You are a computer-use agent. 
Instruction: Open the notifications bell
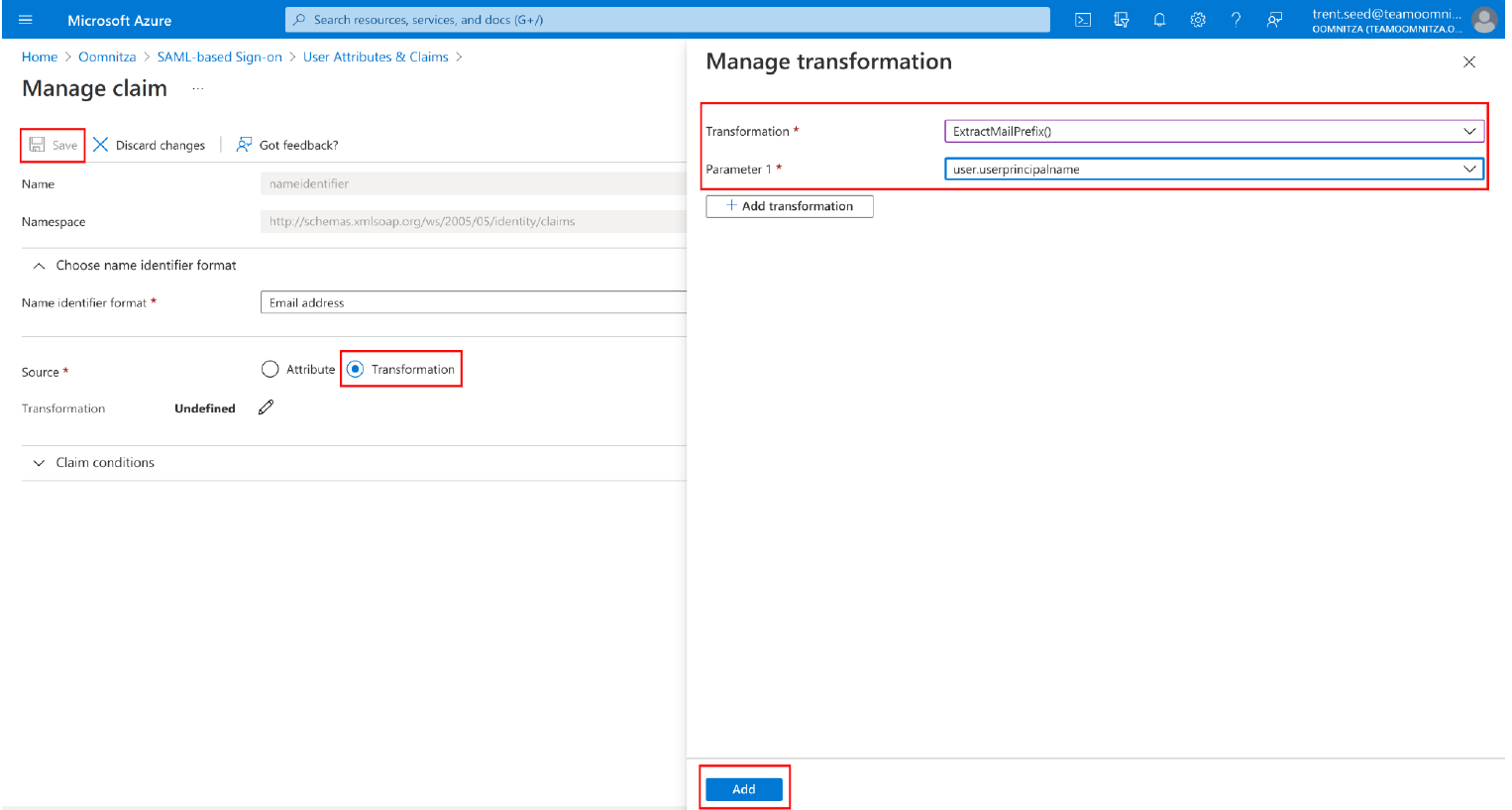1159,20
